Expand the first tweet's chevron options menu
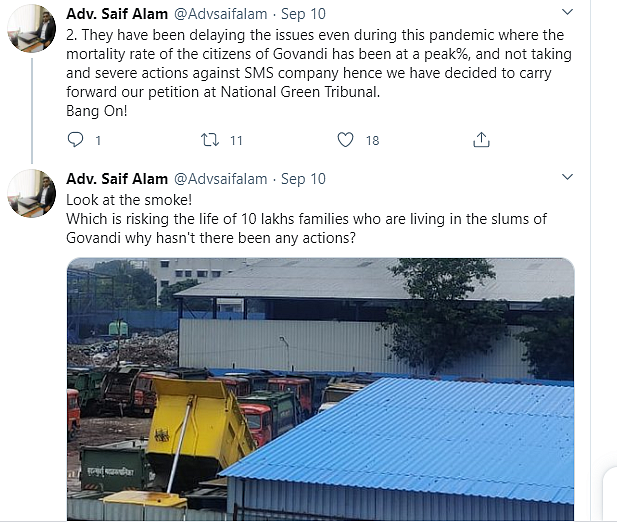The height and width of the screenshot is (522, 617). coord(567,12)
